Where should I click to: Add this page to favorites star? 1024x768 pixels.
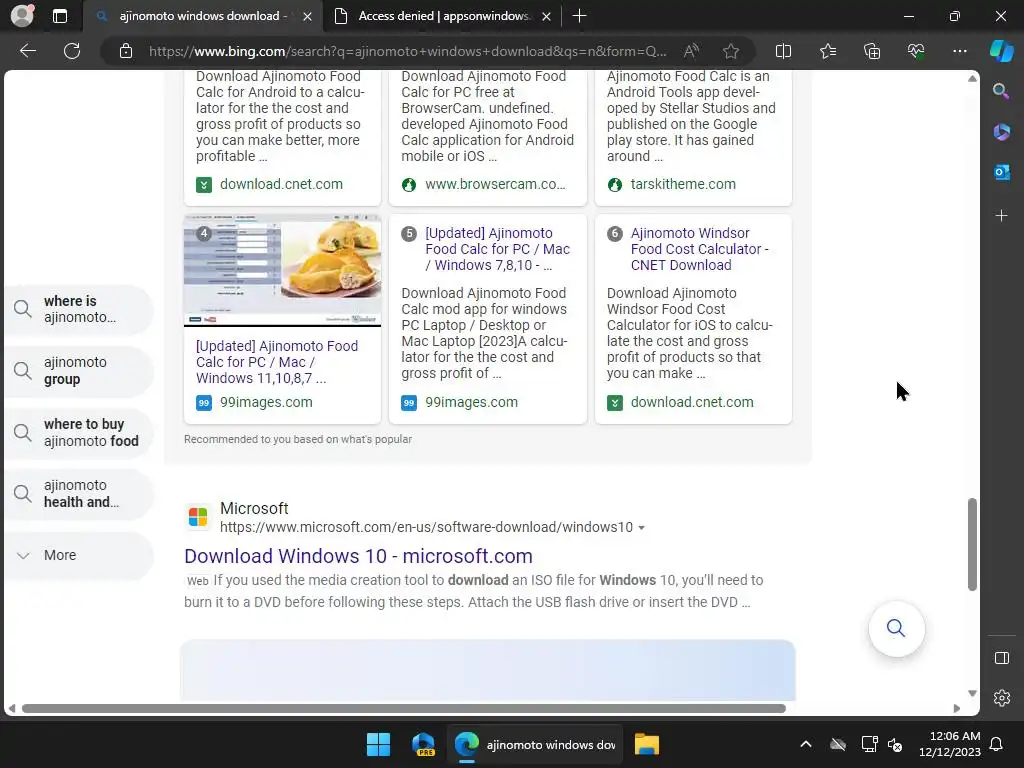pos(731,51)
